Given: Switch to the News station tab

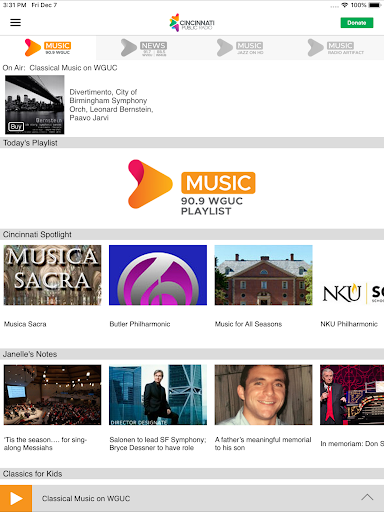Looking at the screenshot, I should [144, 48].
